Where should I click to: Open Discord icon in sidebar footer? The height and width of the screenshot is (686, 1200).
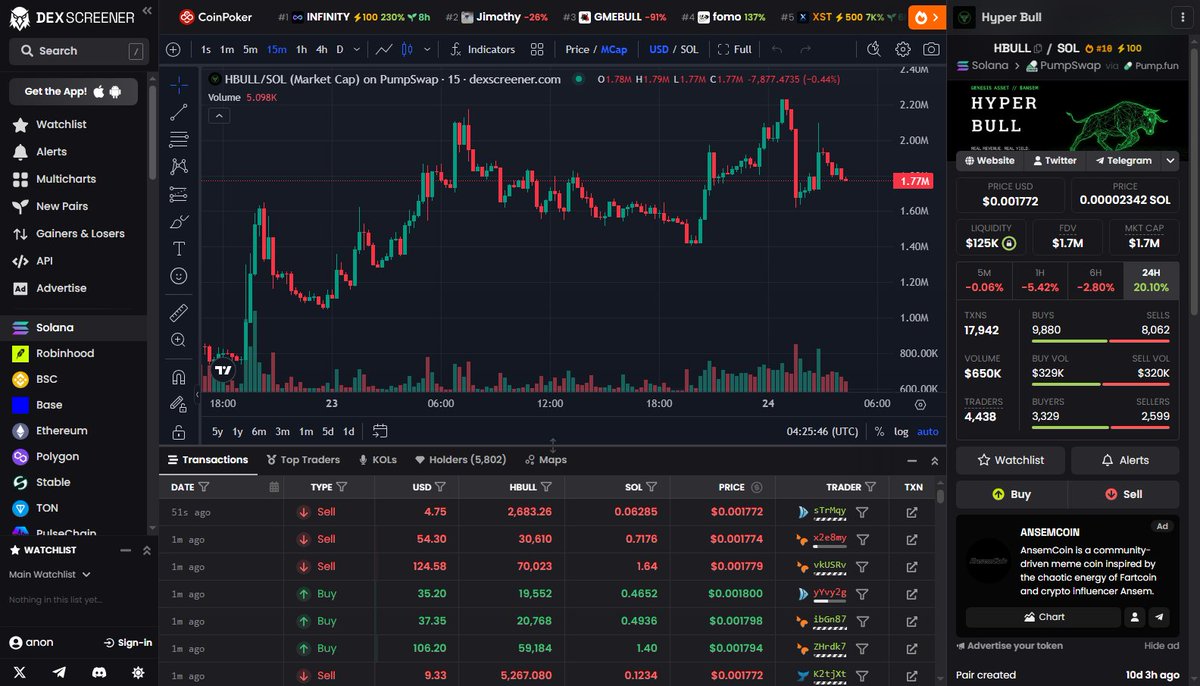[98, 672]
